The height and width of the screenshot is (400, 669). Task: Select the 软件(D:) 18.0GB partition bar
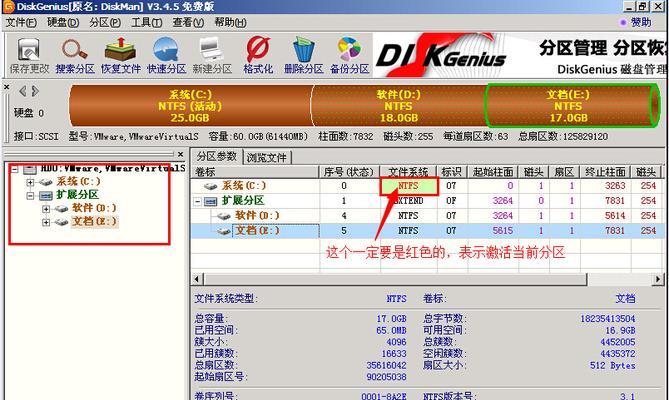pos(398,106)
